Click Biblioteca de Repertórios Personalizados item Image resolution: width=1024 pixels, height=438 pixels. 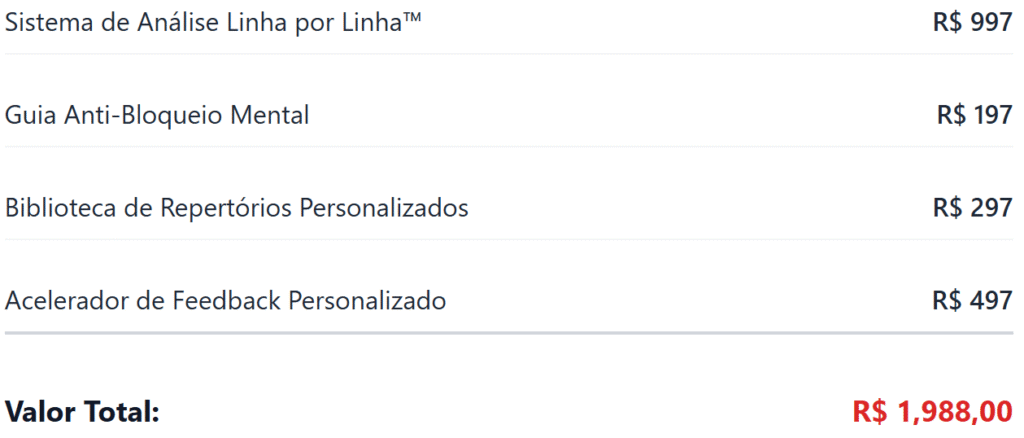236,208
